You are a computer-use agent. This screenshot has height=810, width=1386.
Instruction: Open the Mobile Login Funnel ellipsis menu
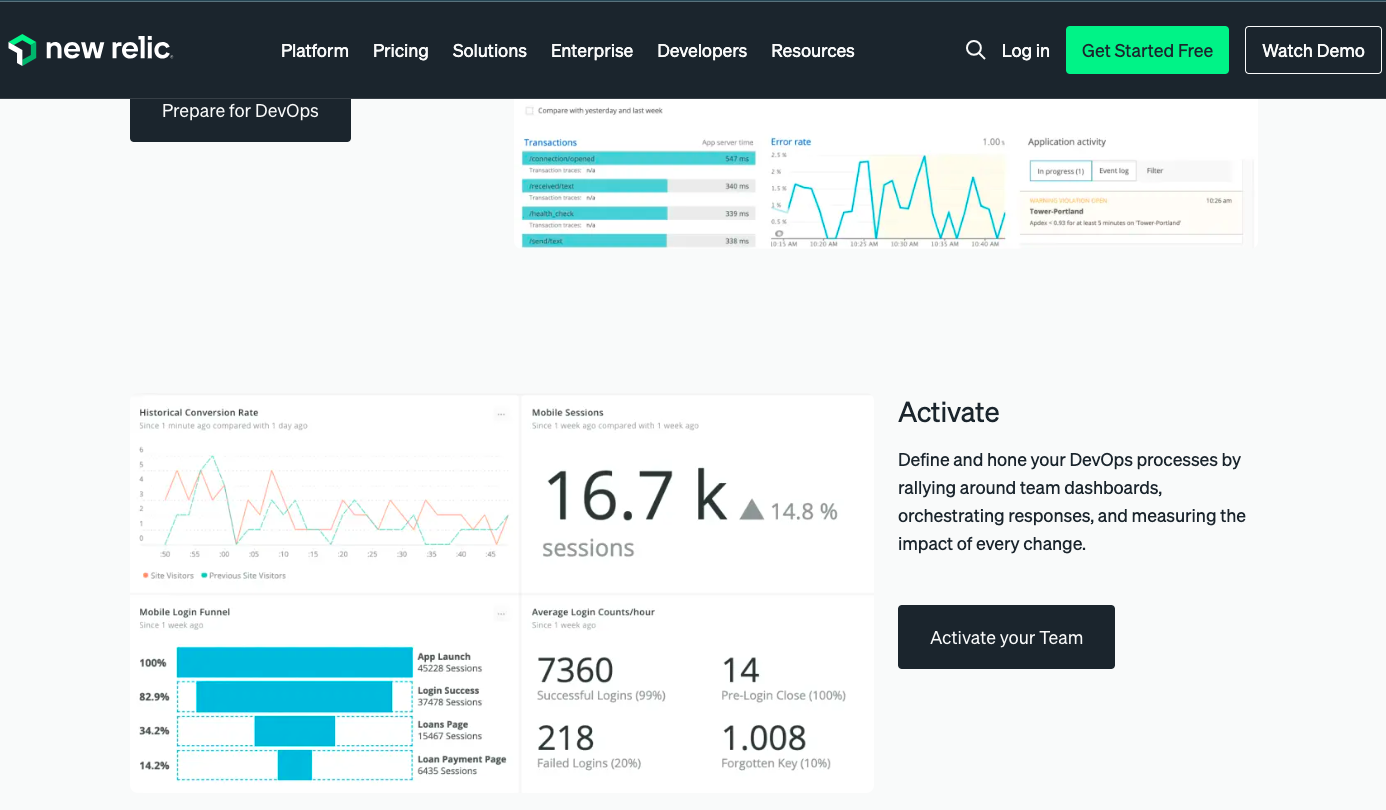point(501,613)
